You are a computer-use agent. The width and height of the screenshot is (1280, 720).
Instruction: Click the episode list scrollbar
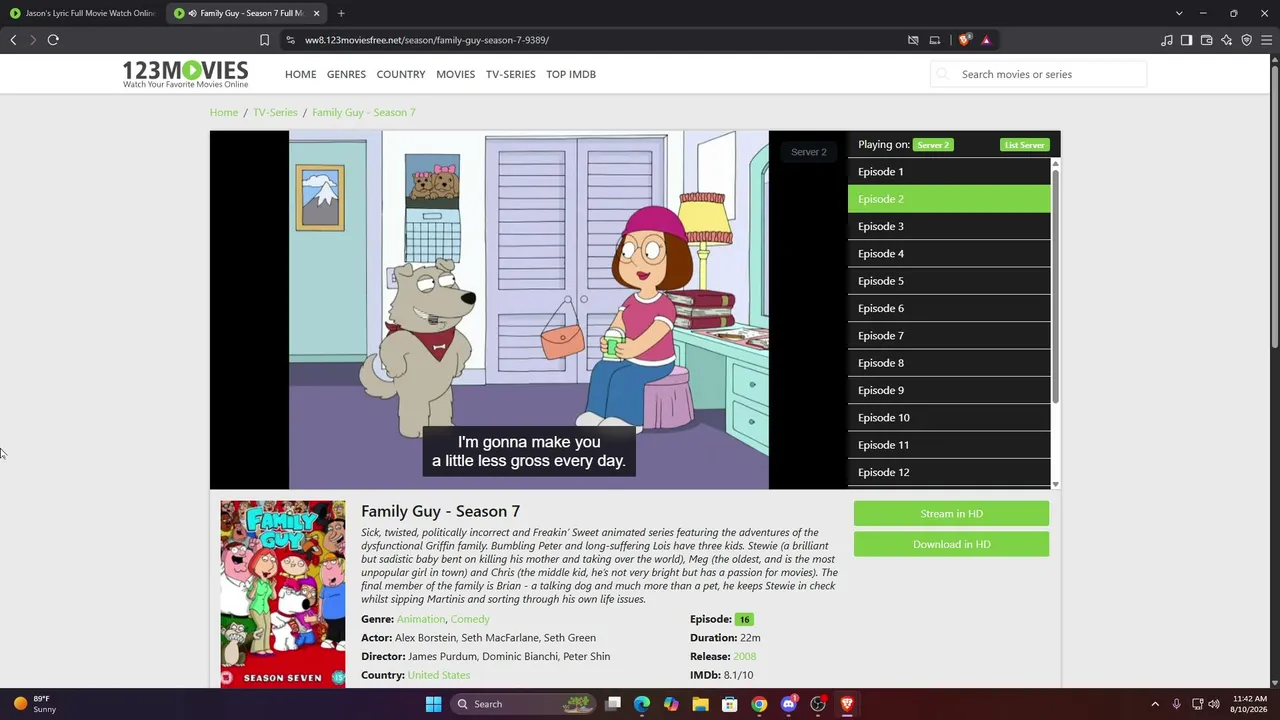click(x=1055, y=288)
